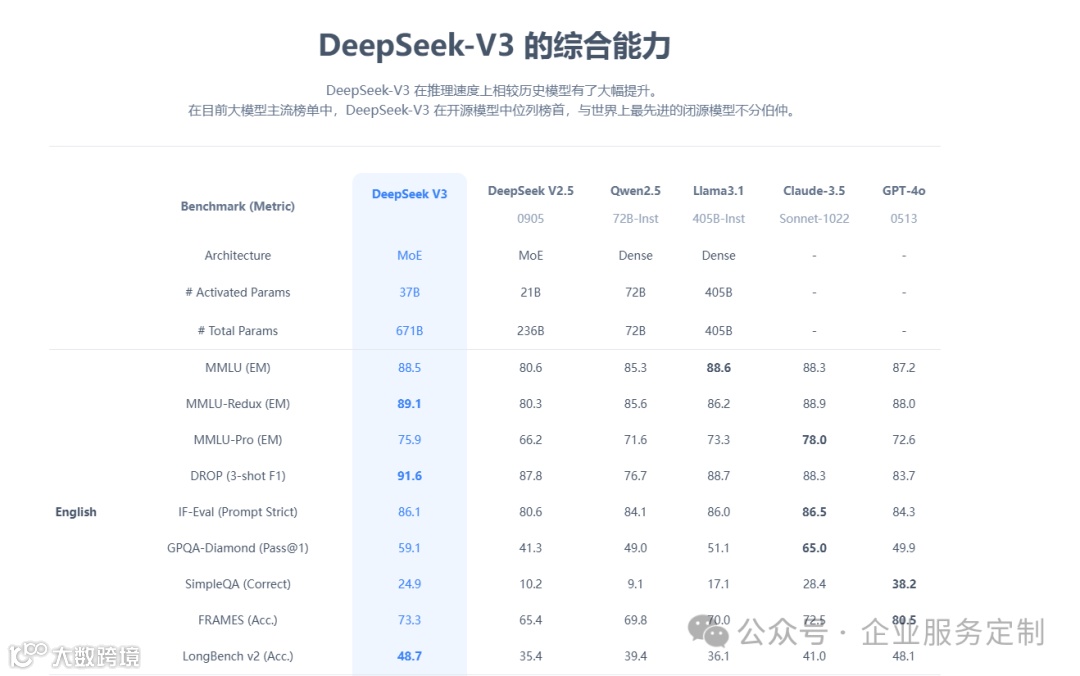
Task: Click the "21B" activated params value
Action: coord(530,292)
